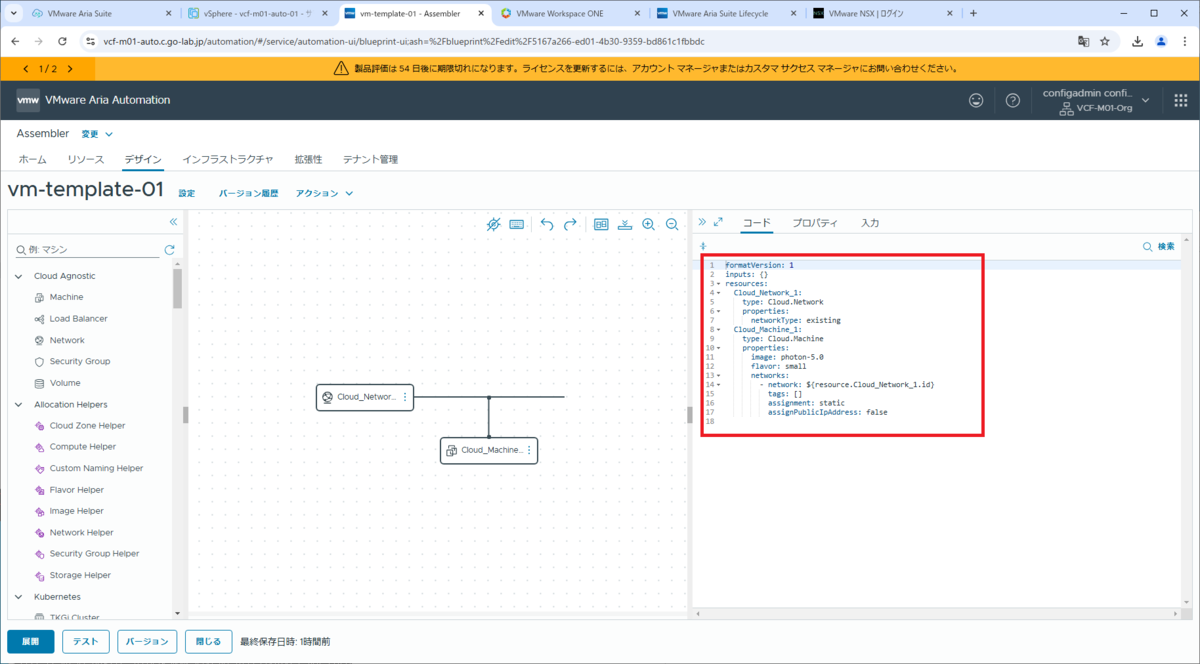Select Storage Helper item
This screenshot has width=1200, height=664.
(x=80, y=575)
